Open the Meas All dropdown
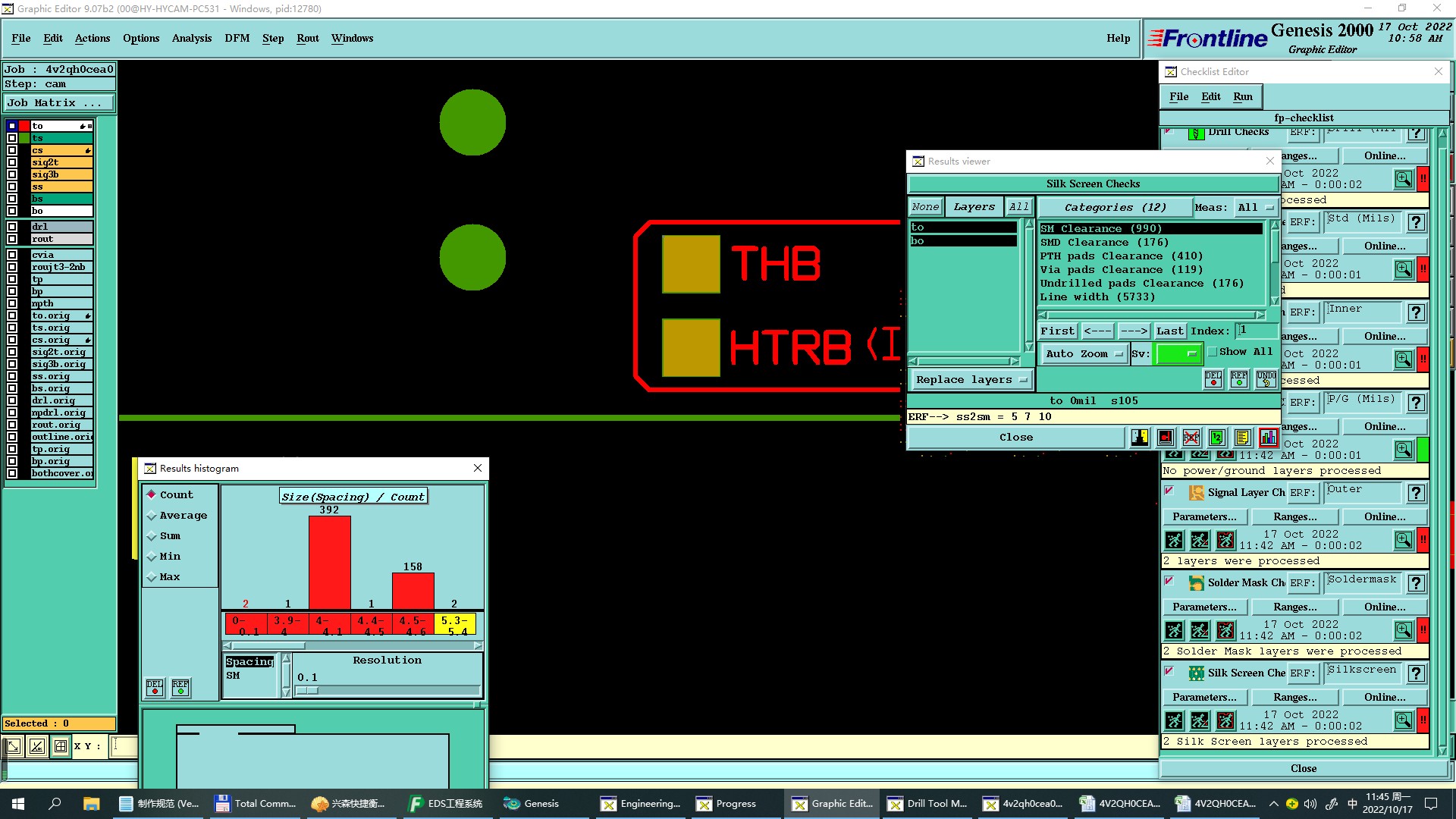The image size is (1456, 819). (x=1257, y=207)
